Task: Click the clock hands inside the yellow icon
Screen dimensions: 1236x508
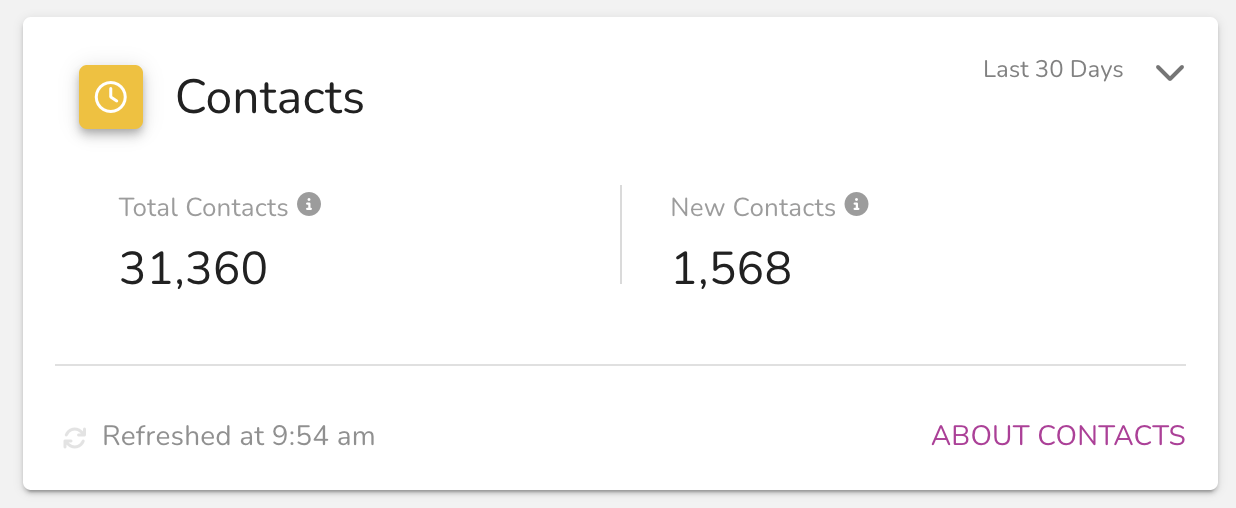Action: coord(111,97)
